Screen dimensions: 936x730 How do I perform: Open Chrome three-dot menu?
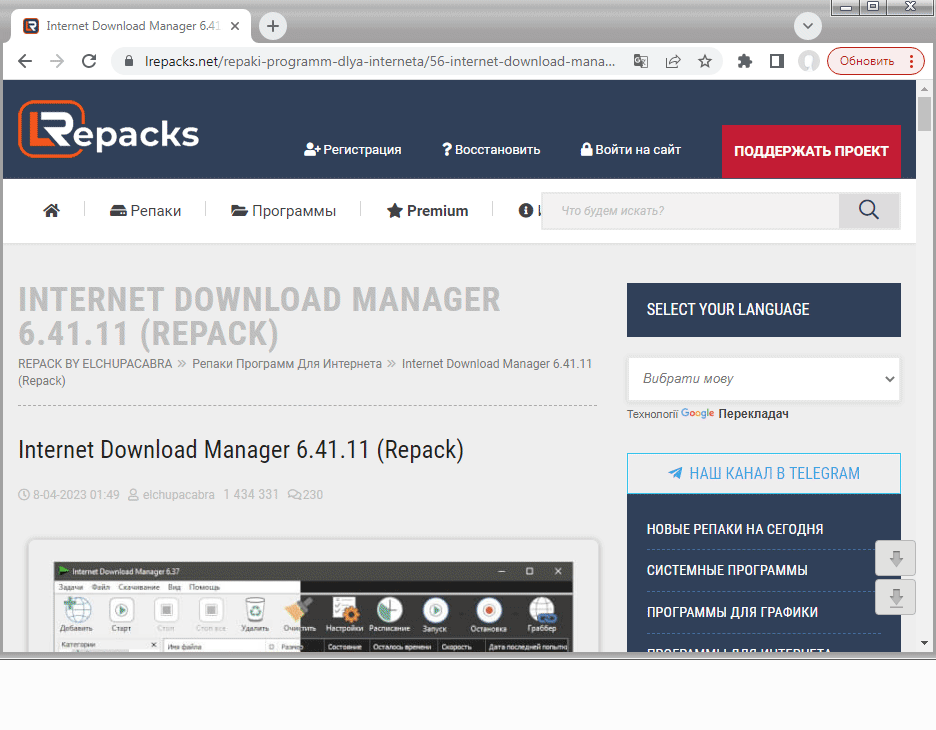point(912,61)
